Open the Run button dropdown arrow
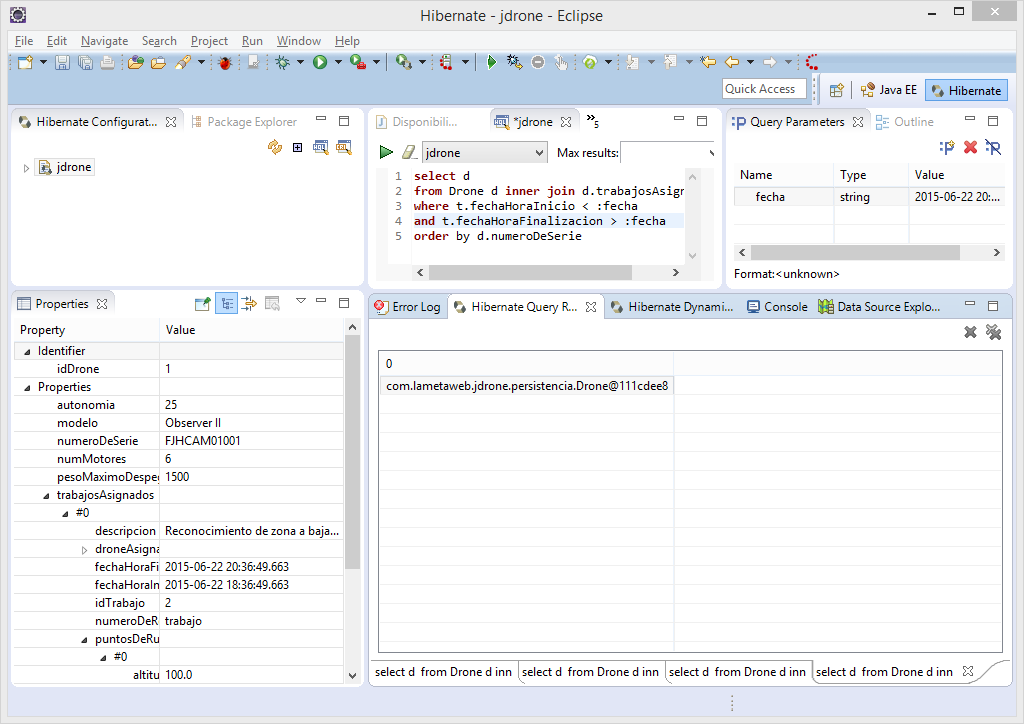 pyautogui.click(x=338, y=63)
